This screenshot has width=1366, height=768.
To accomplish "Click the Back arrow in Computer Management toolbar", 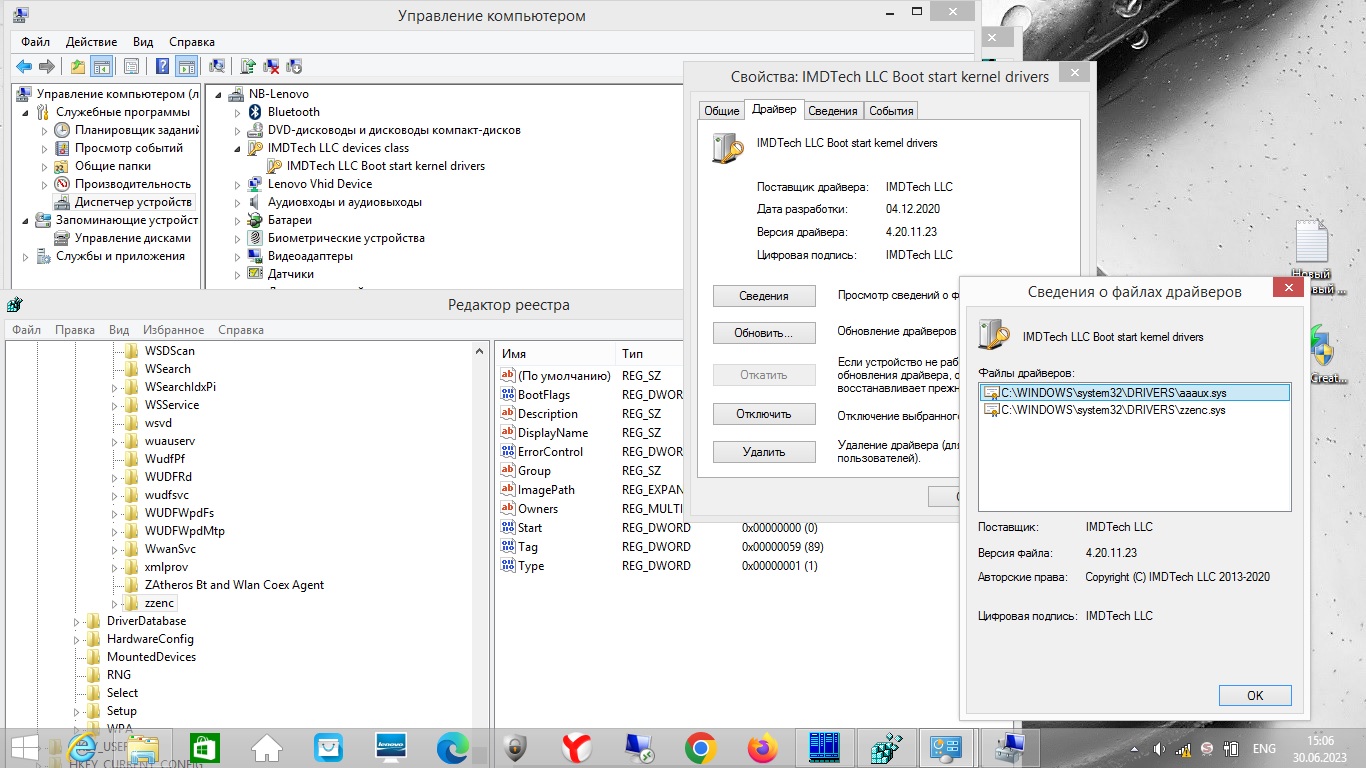I will tap(24, 67).
